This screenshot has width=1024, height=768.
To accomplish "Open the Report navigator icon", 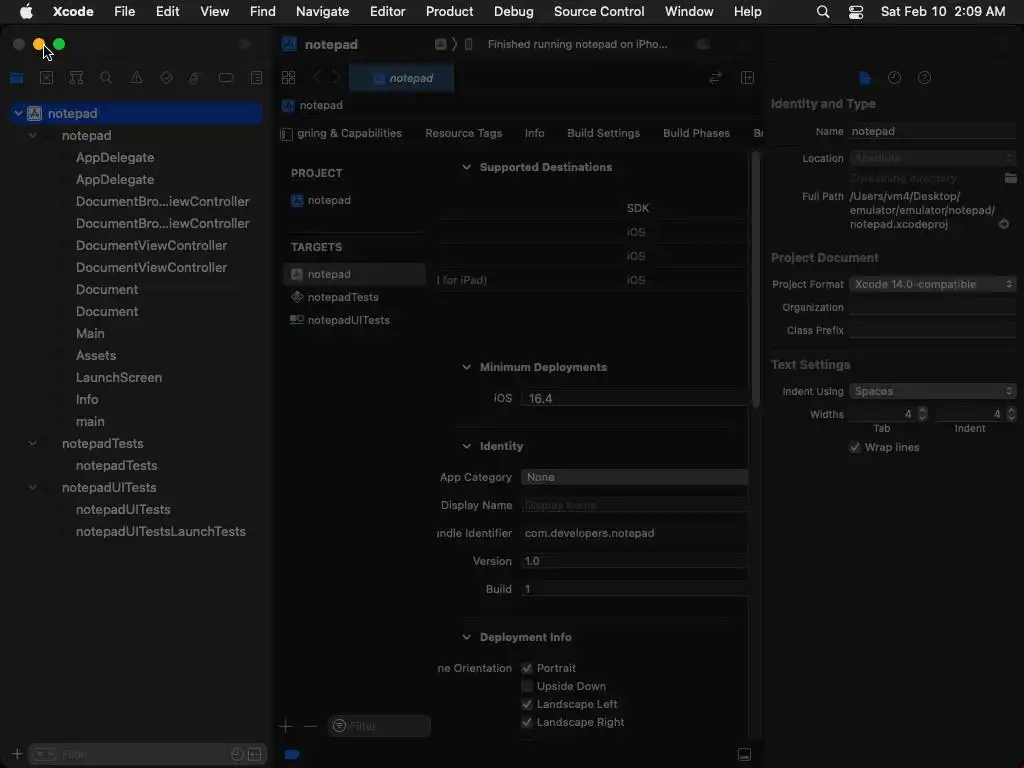I will point(257,78).
